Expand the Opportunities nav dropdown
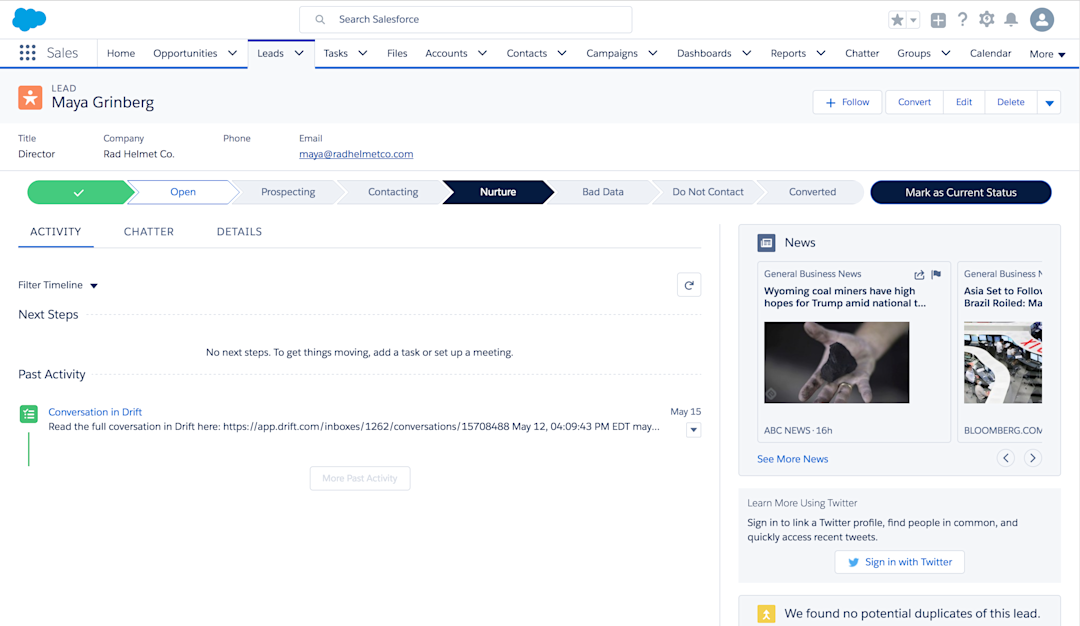The height and width of the screenshot is (626, 1080). point(232,53)
